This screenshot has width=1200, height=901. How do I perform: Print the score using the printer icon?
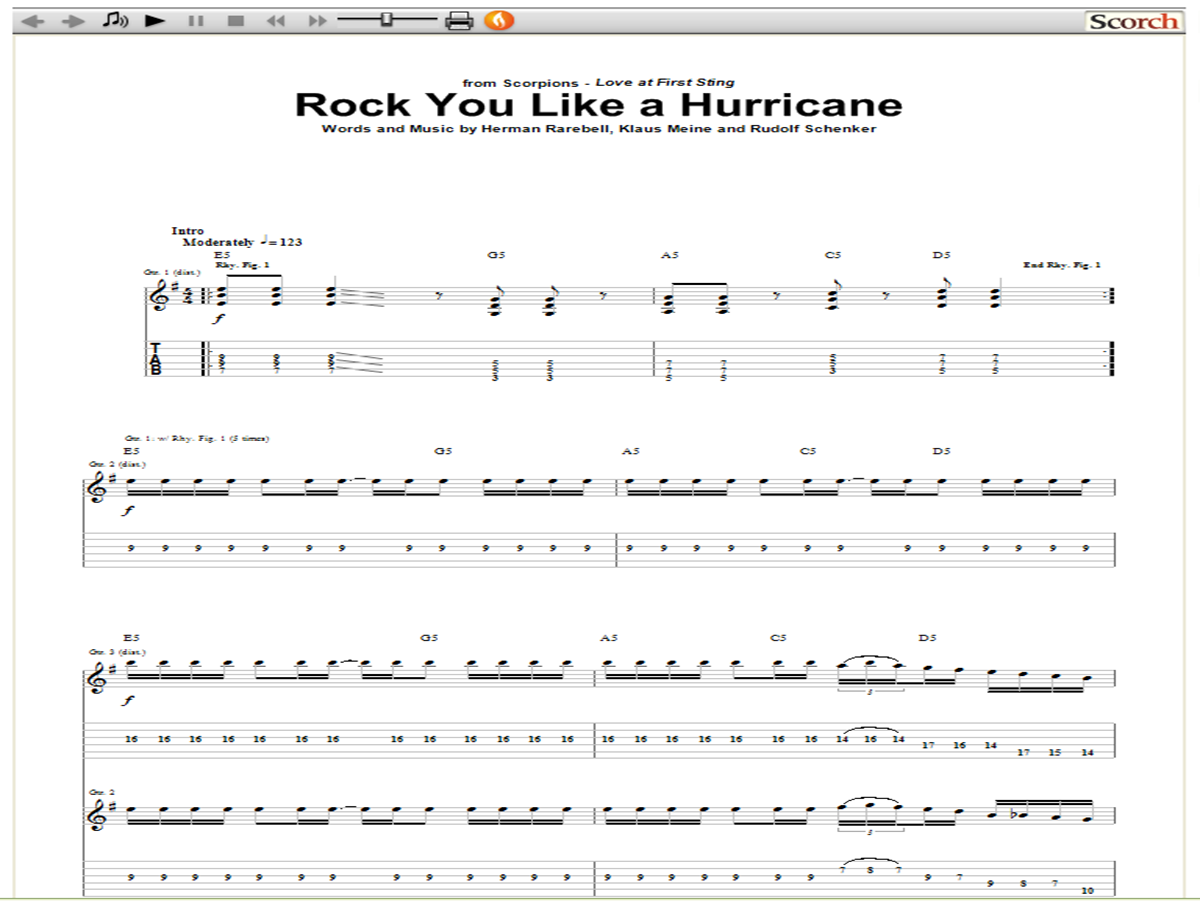pyautogui.click(x=459, y=20)
